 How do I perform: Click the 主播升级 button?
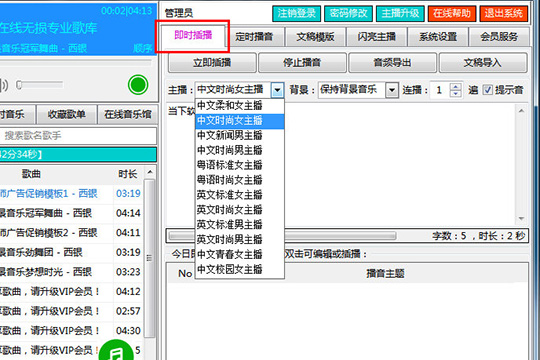click(400, 13)
